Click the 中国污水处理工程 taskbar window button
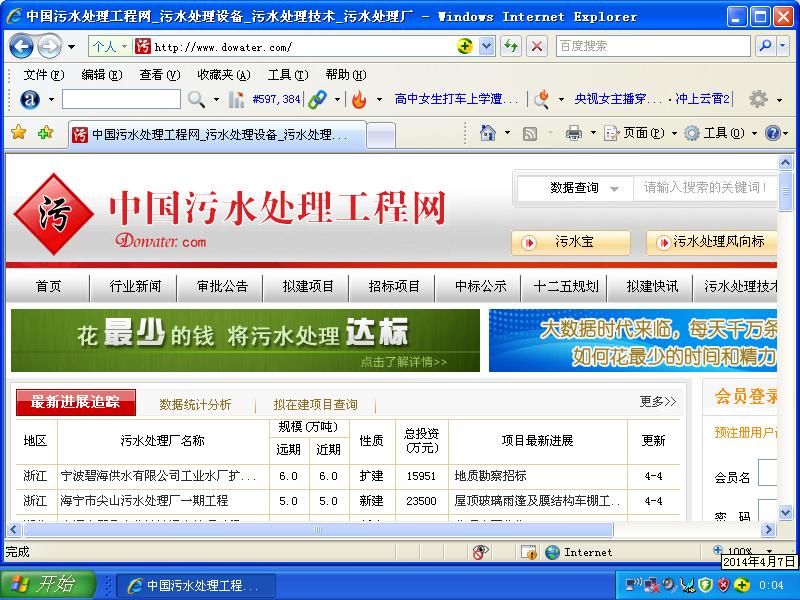Viewport: 800px width, 600px height. tap(196, 585)
